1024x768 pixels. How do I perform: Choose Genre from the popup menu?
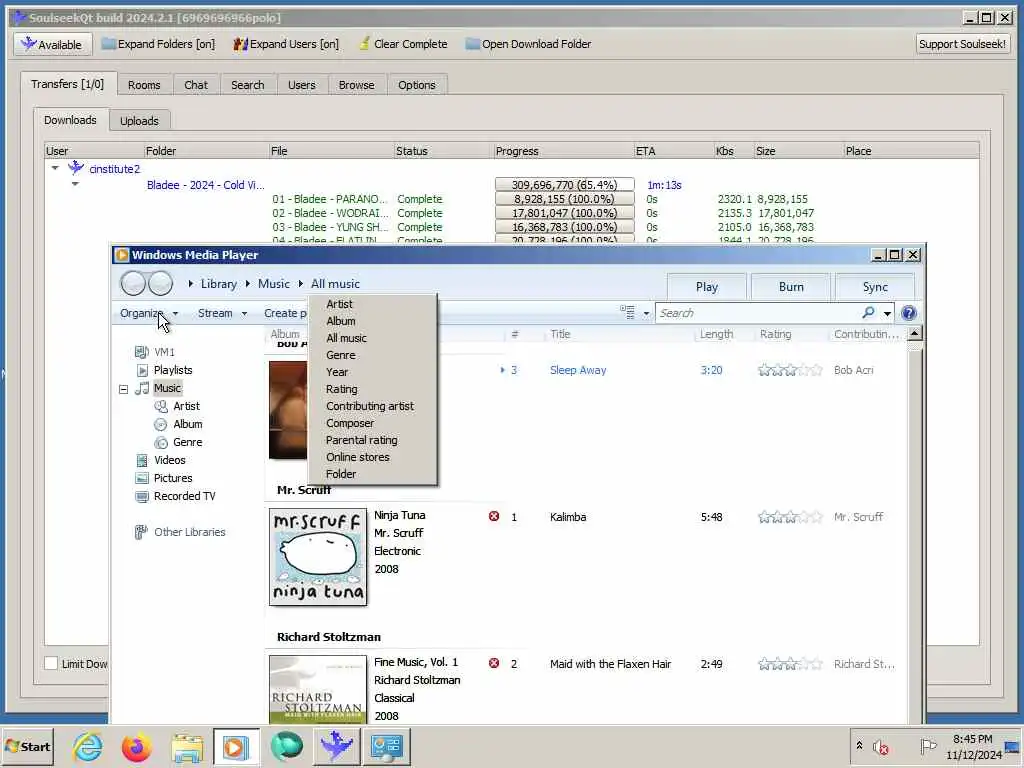tap(341, 355)
